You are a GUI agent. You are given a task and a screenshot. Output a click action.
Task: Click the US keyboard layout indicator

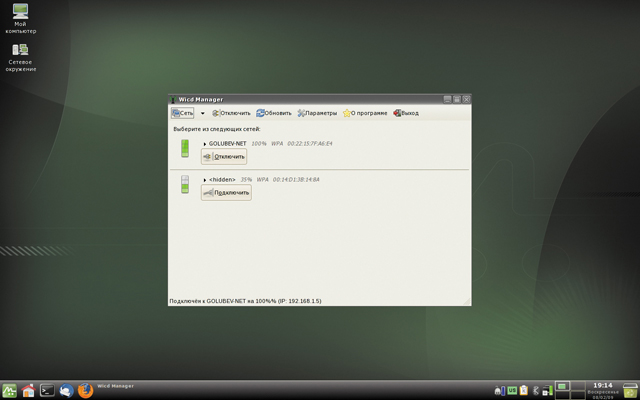[512, 391]
